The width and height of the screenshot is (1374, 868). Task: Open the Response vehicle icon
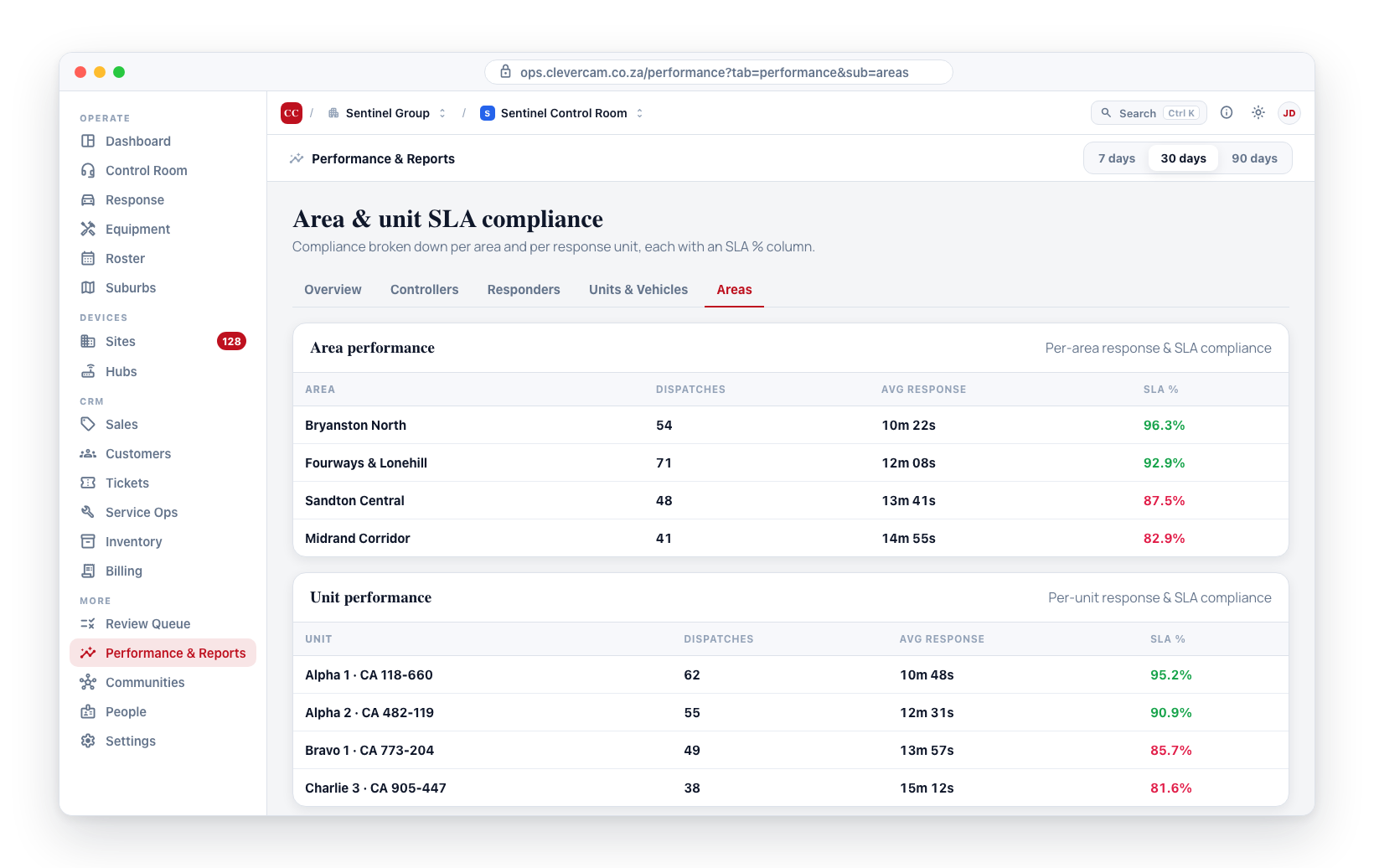click(88, 199)
